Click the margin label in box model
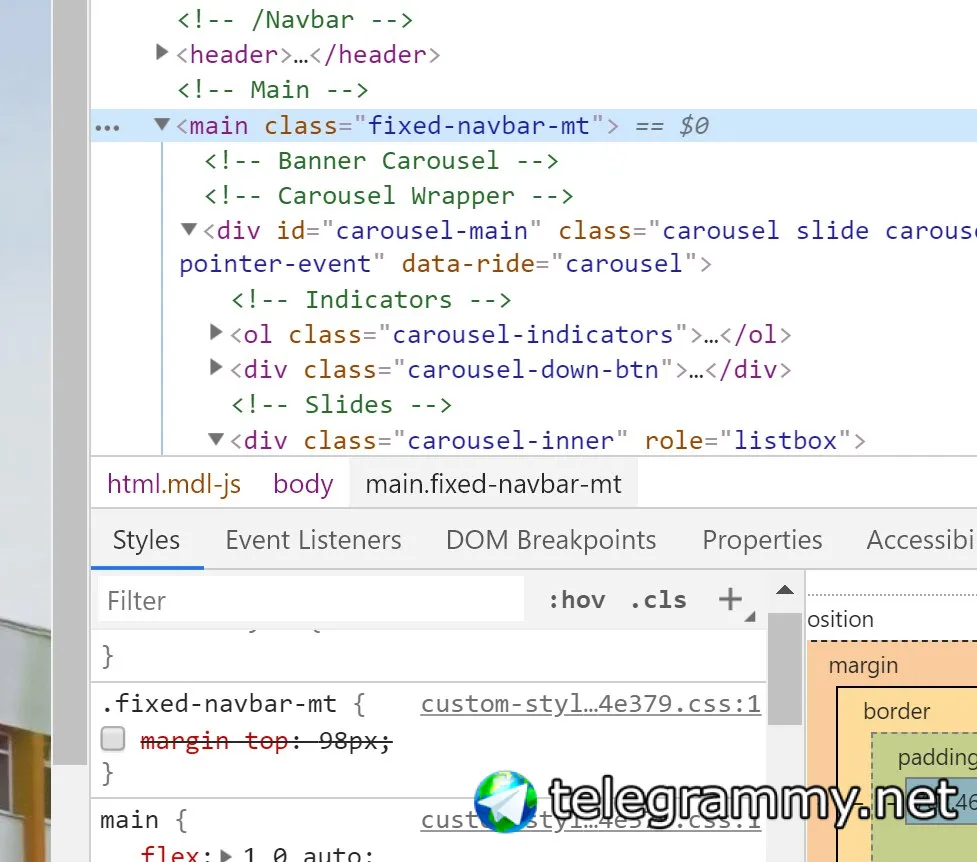 (863, 665)
